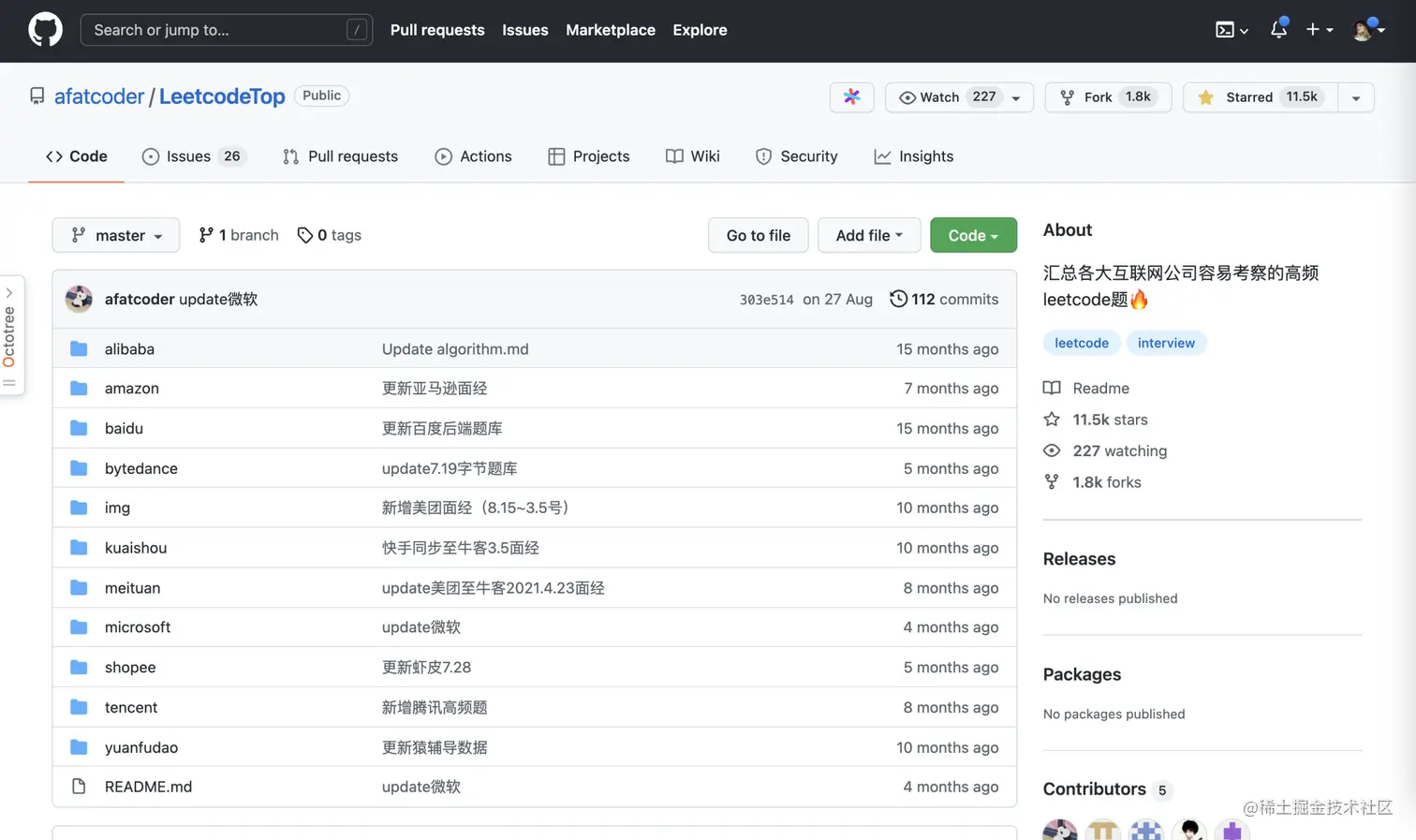Click the 11.5k stars link
1416x840 pixels.
click(1096, 420)
